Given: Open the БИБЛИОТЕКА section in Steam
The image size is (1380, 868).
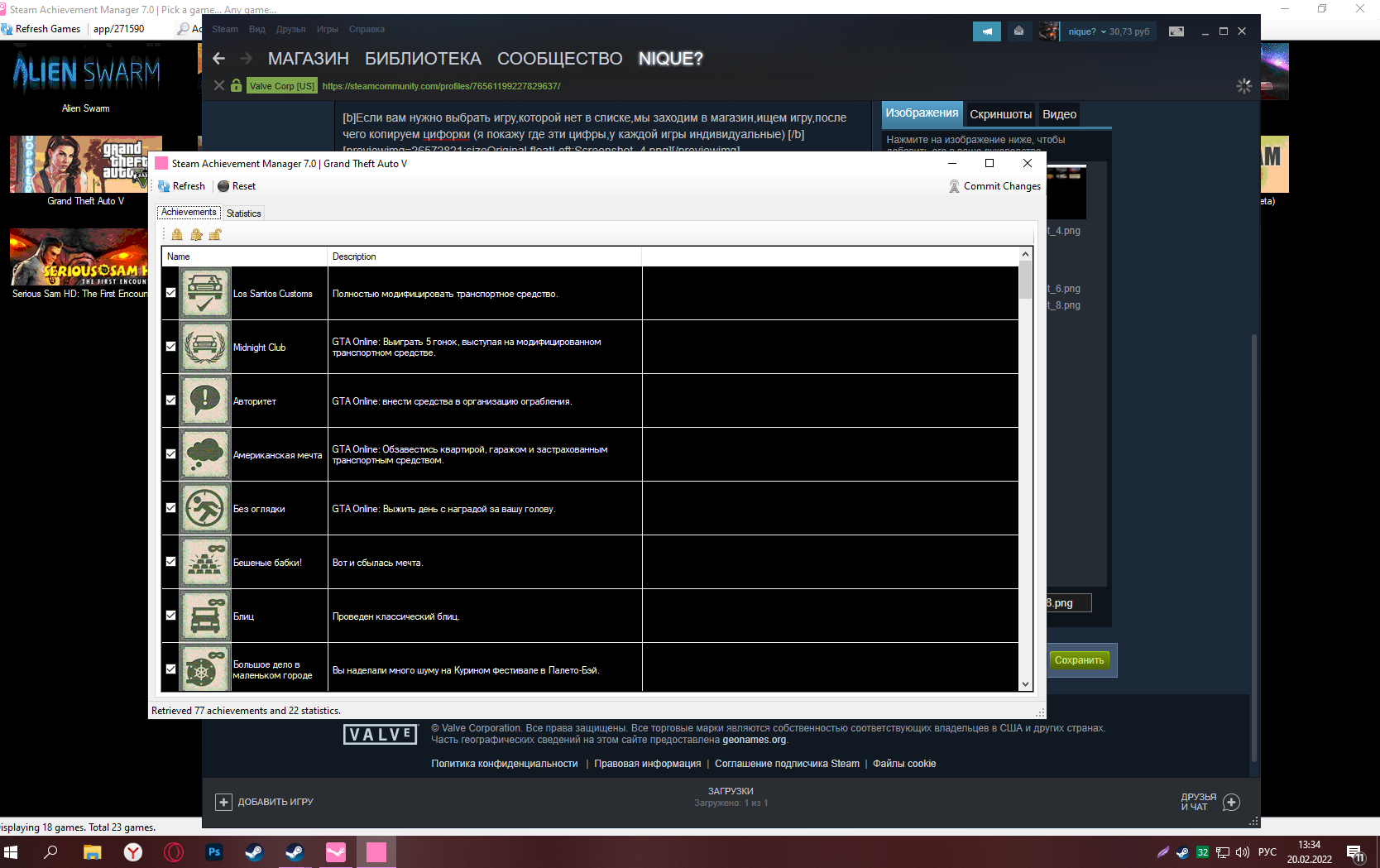Looking at the screenshot, I should 423,59.
